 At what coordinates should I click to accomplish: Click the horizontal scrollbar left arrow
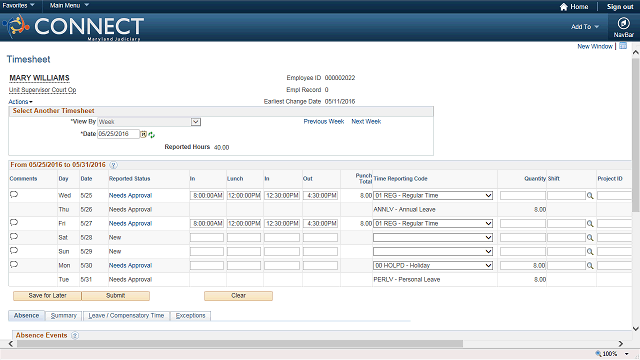tap(11, 344)
